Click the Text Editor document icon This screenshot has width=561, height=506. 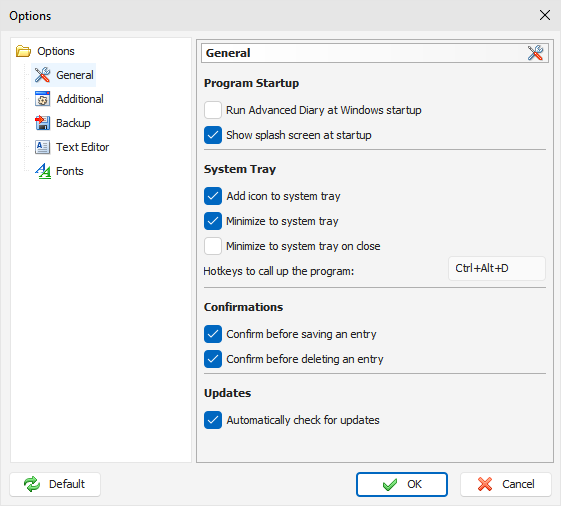[x=43, y=147]
